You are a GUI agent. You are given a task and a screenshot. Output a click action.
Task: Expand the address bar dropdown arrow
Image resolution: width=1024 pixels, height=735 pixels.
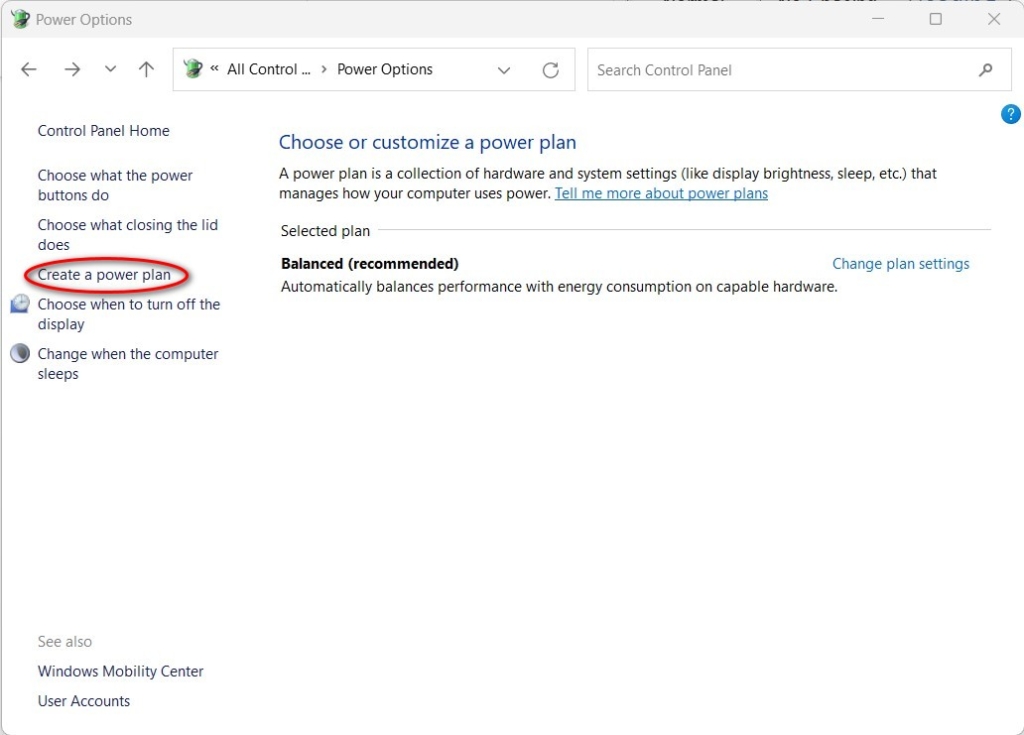(x=504, y=69)
